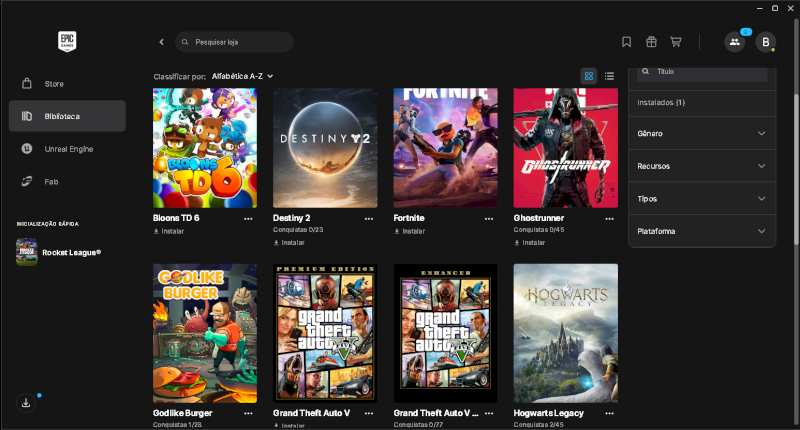Click the Epic Games logo
The height and width of the screenshot is (430, 800).
coord(67,41)
